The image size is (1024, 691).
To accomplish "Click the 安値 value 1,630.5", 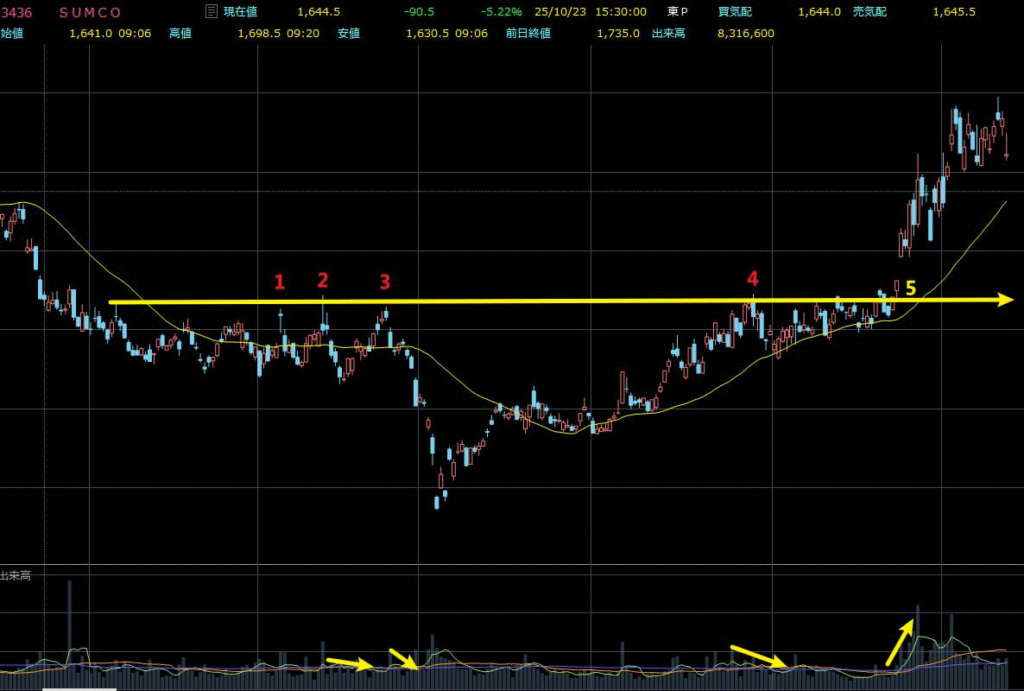I will [x=426, y=33].
